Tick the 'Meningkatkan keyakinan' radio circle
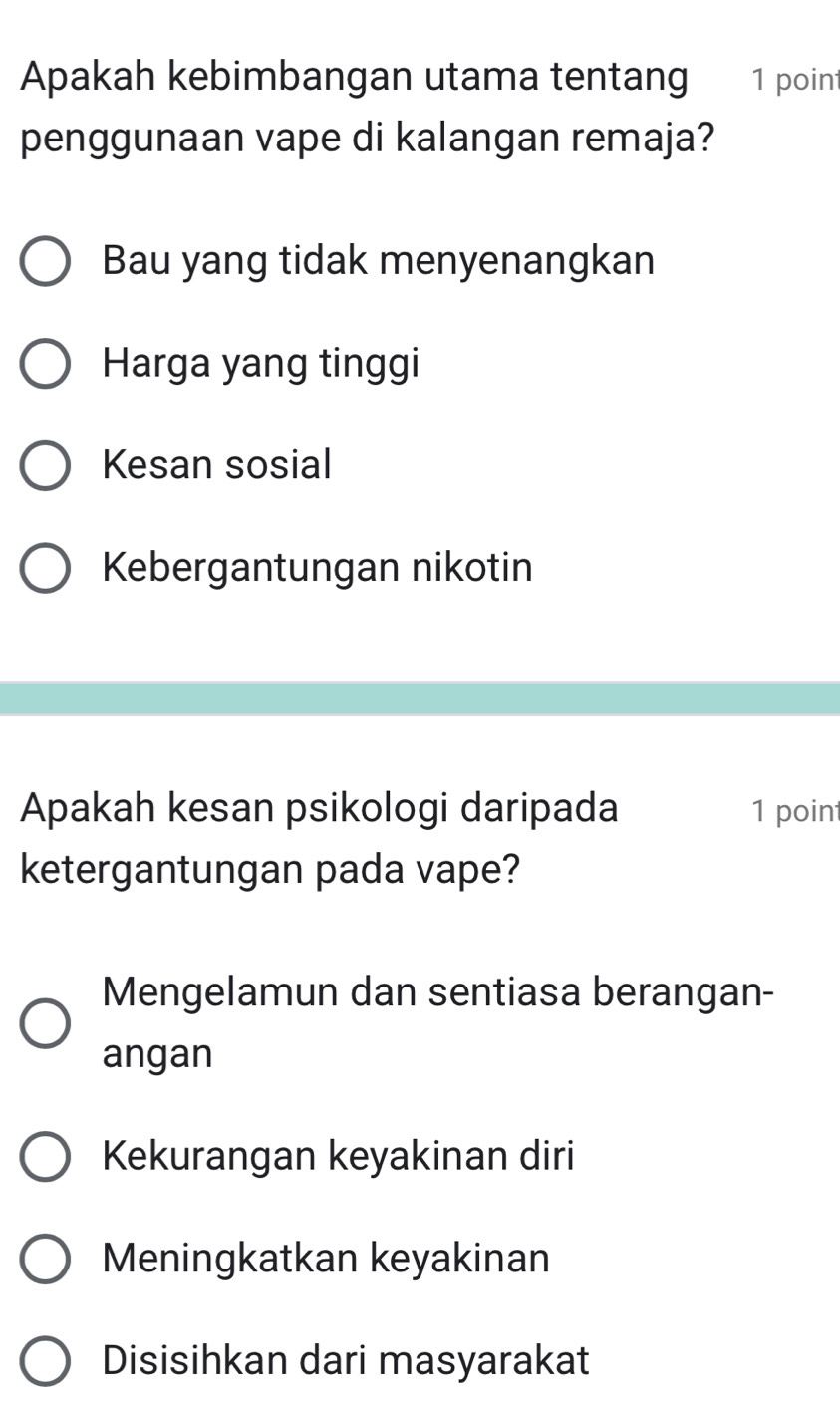Viewport: 840px width, 1410px height. (x=46, y=1259)
